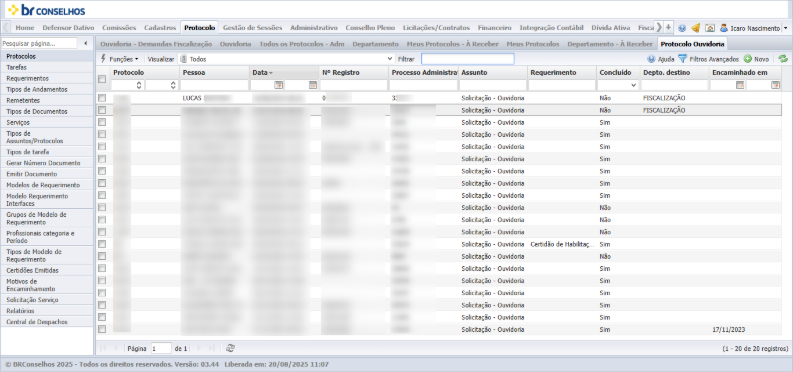
Task: Open the Concluído filter dropdown
Action: [x=634, y=85]
